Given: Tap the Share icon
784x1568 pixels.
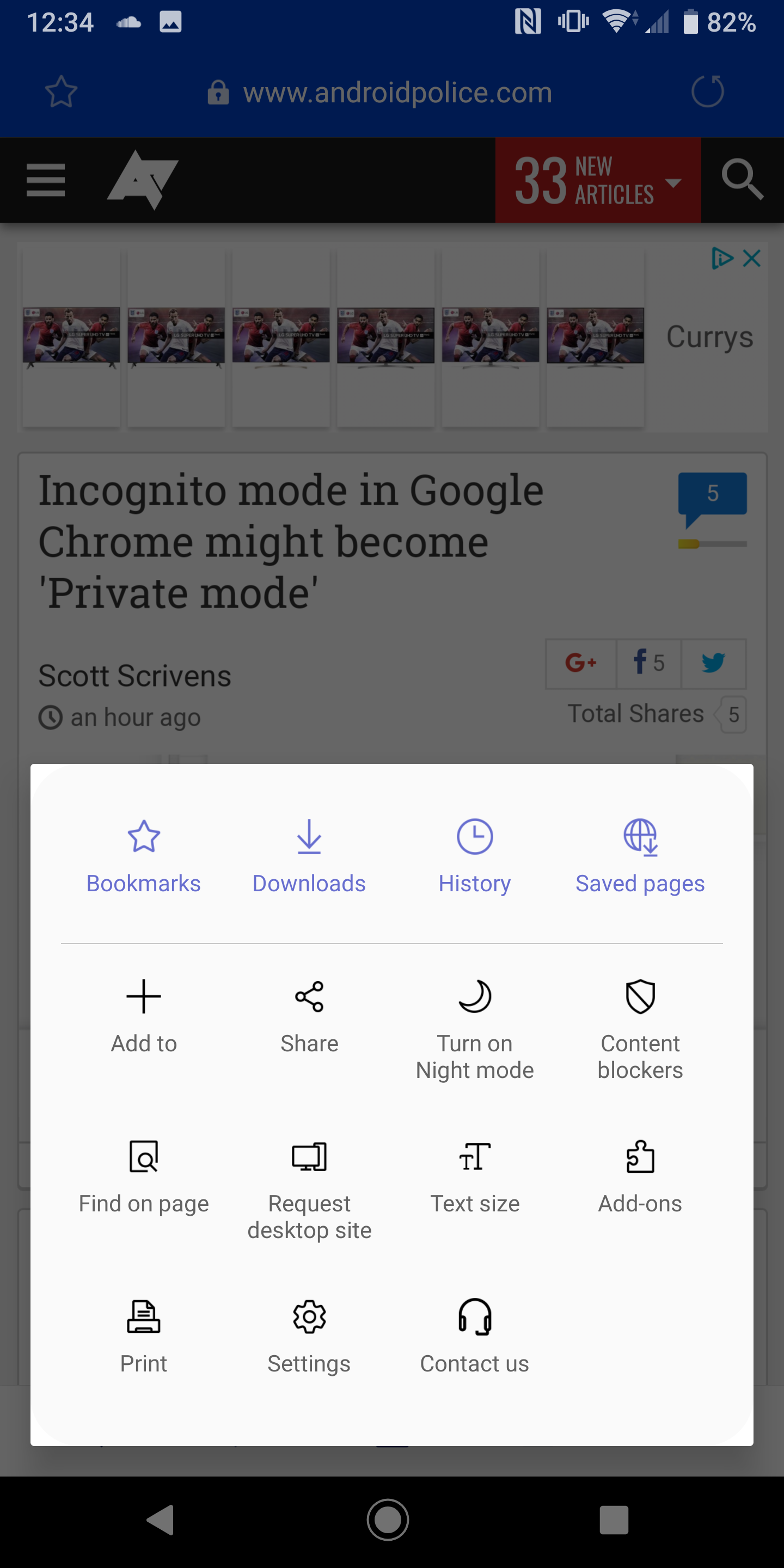Looking at the screenshot, I should (x=309, y=997).
